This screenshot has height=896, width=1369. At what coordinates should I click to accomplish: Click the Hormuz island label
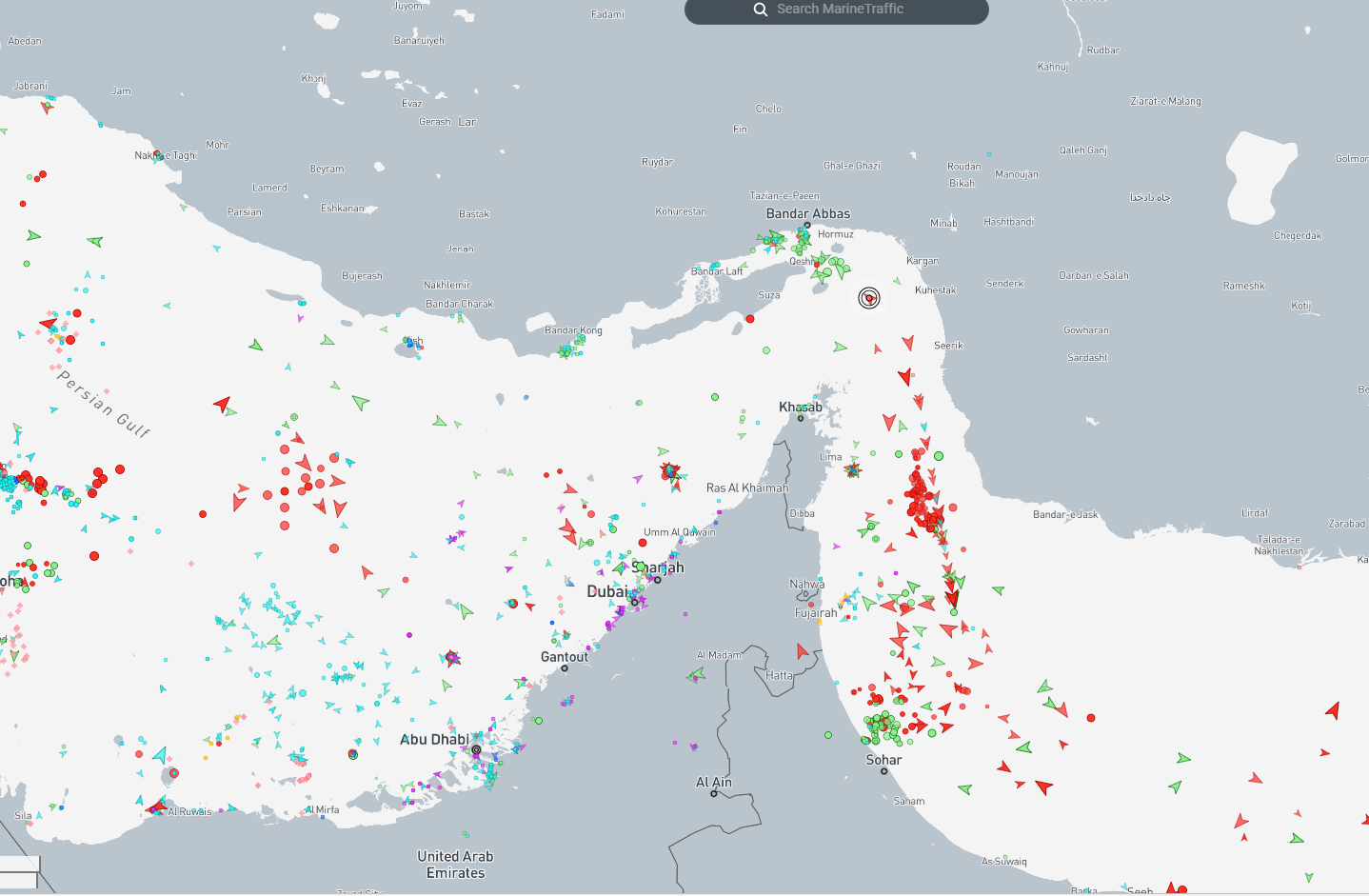tap(836, 234)
